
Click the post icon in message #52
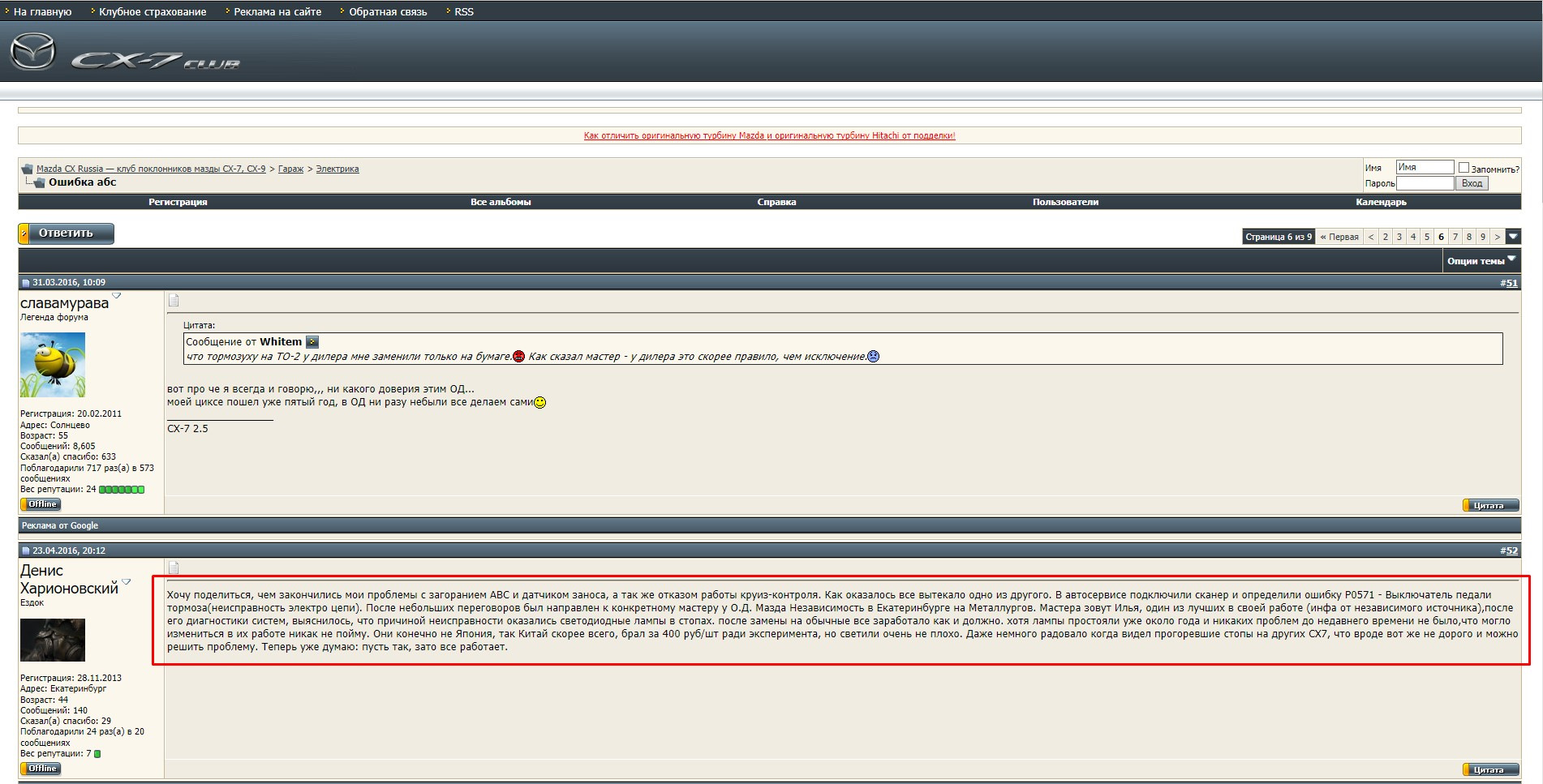click(x=174, y=568)
